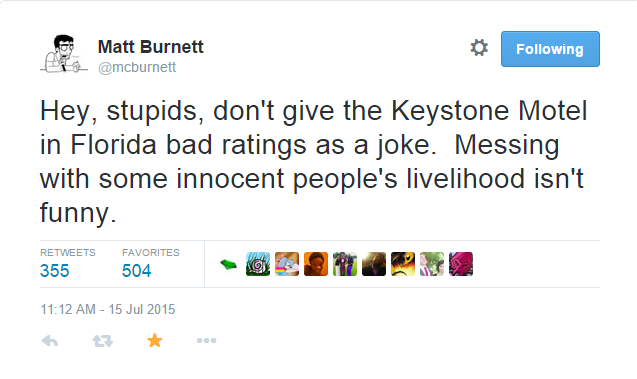Click the magenta robot avatar
This screenshot has width=637, height=379.
(461, 264)
